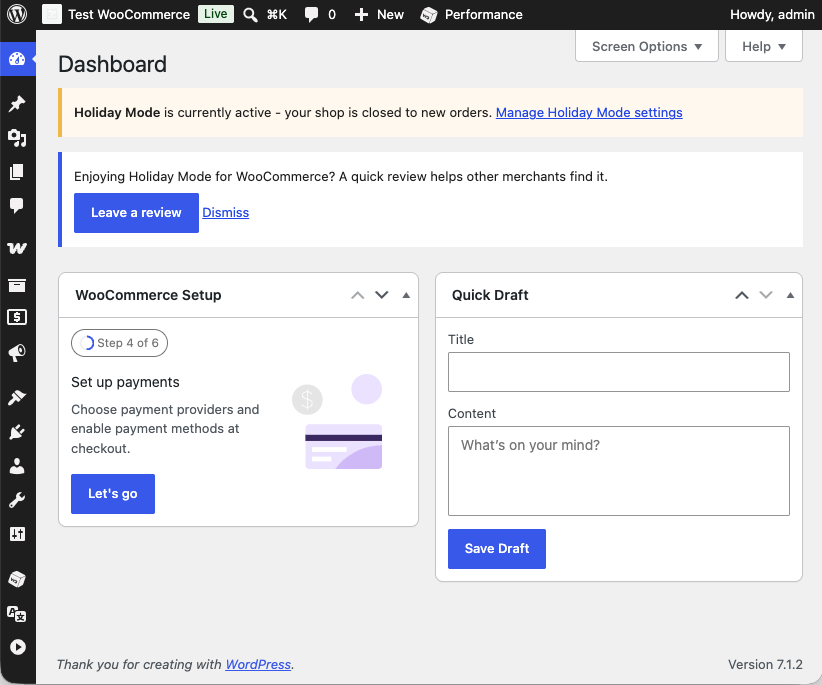Open Appearance paintbrush icon

tap(17, 397)
